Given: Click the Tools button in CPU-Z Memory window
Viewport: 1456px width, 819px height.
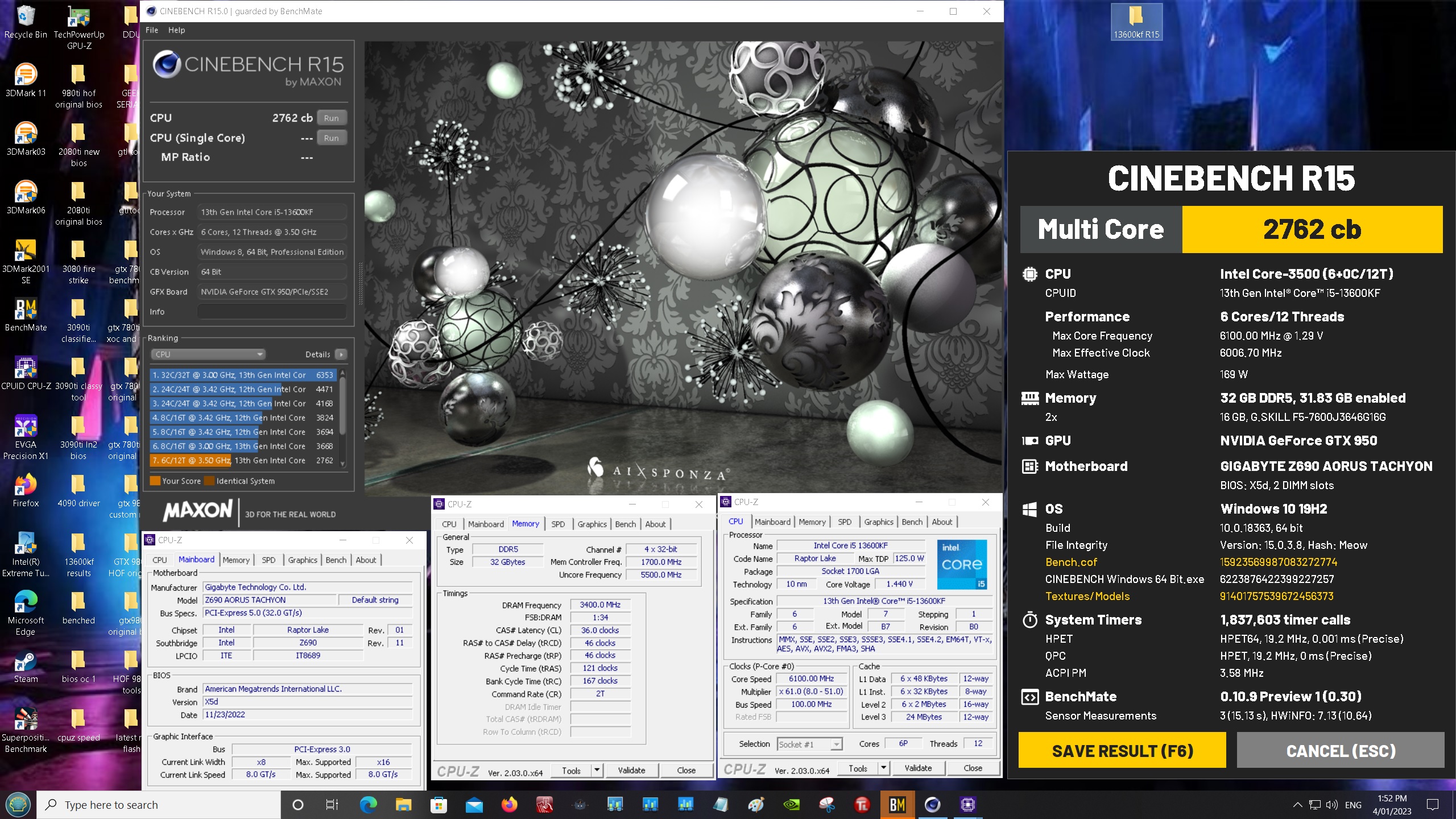Looking at the screenshot, I should click(571, 770).
